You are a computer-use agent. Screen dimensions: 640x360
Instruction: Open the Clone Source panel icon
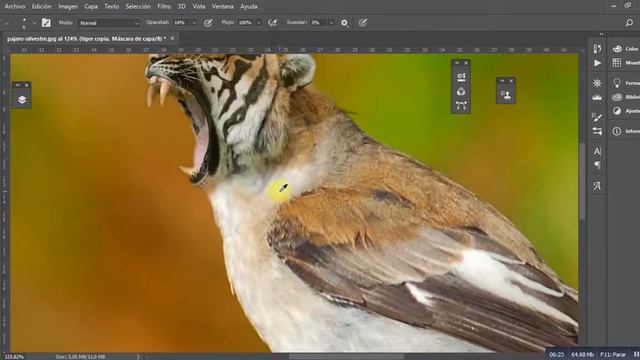506,95
